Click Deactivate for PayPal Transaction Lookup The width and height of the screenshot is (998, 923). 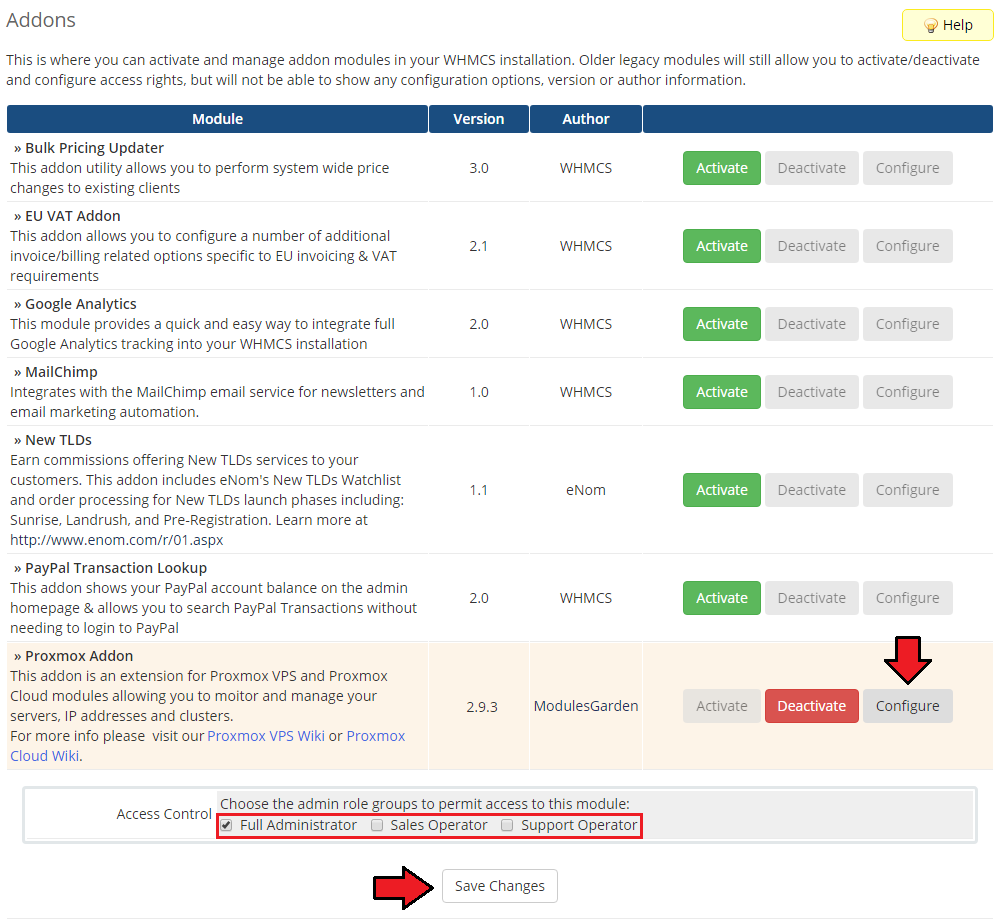pos(812,598)
